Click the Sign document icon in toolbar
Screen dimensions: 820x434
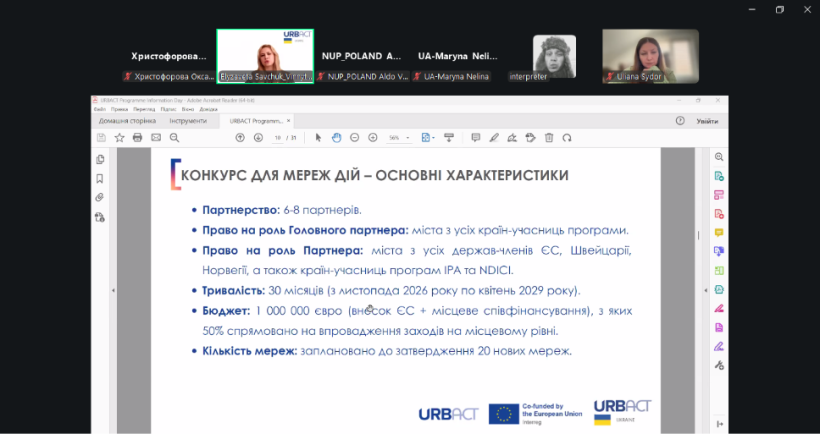tap(512, 138)
